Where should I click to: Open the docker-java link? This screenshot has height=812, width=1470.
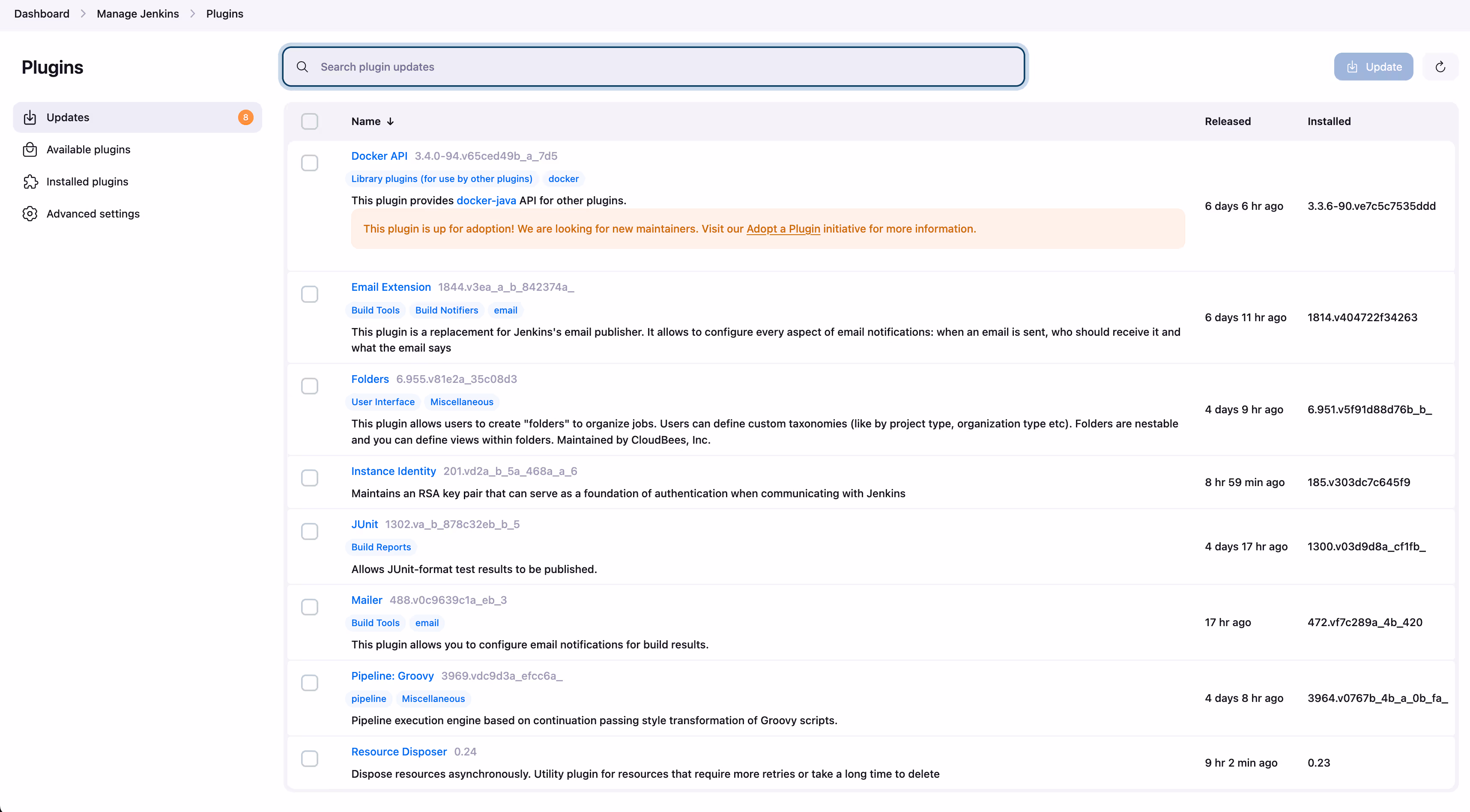tap(486, 200)
